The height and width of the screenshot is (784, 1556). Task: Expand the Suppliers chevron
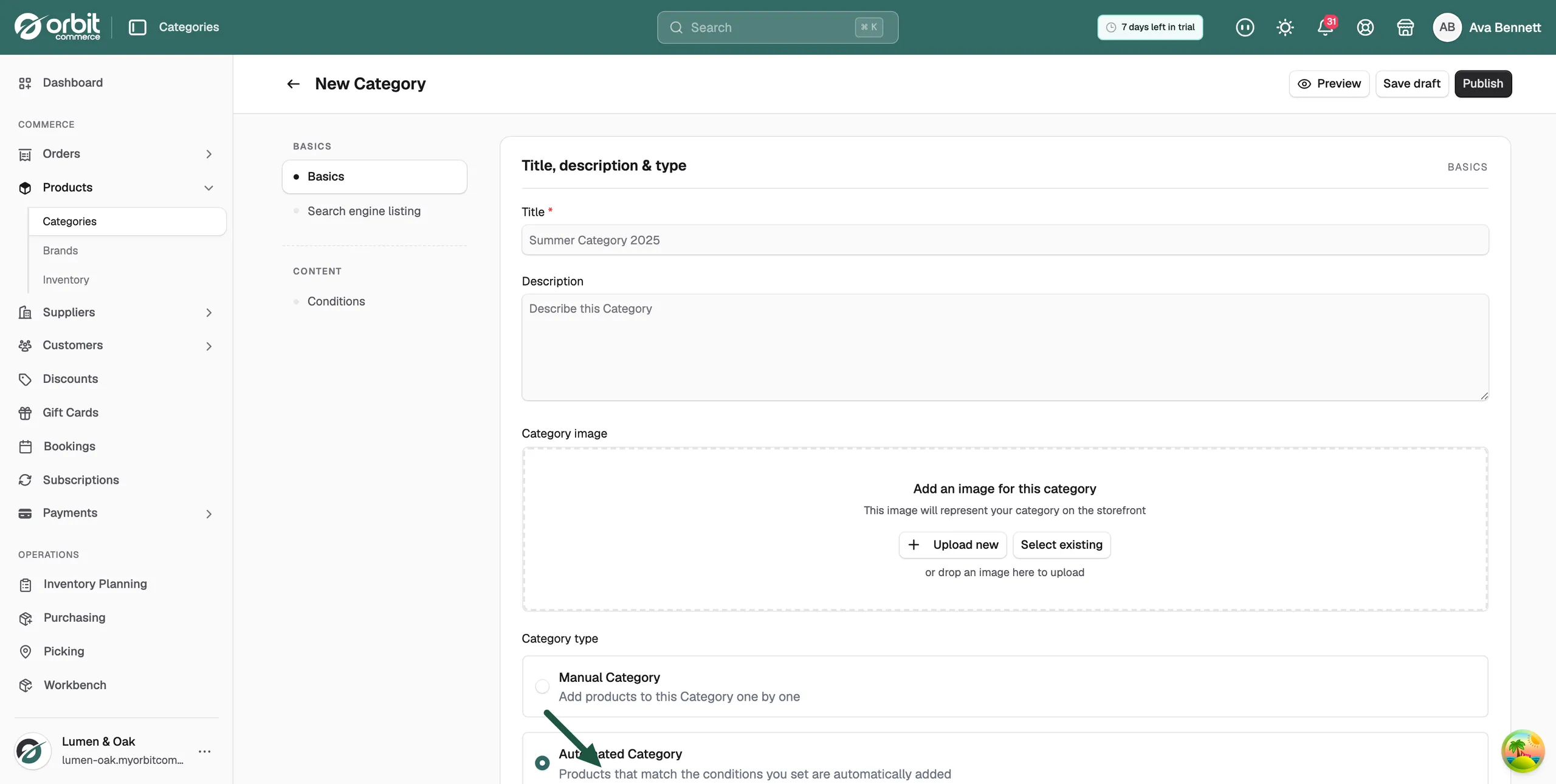click(208, 312)
